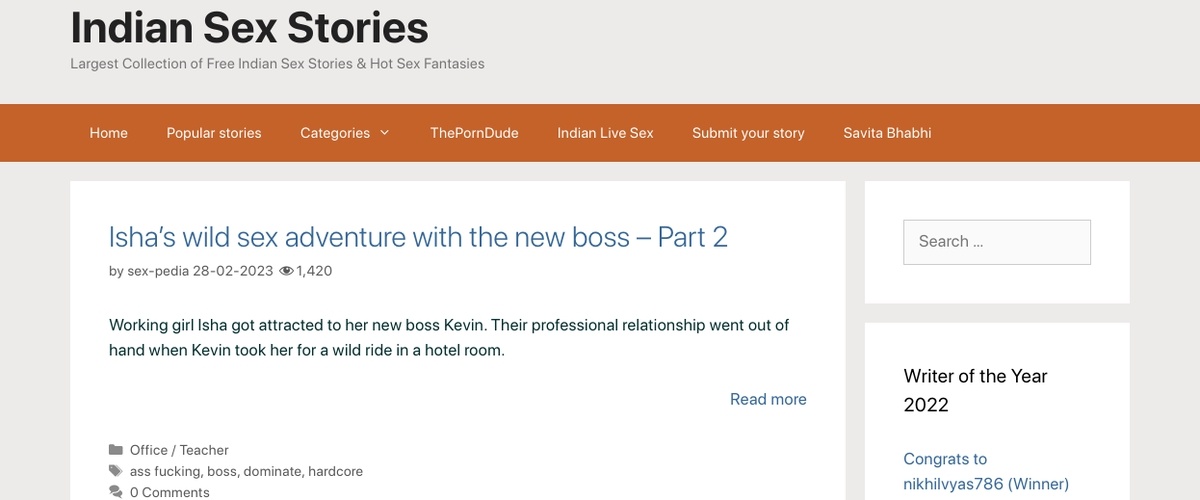Select the Savita Bhabhi menu item
1200x500 pixels.
pyautogui.click(x=887, y=133)
